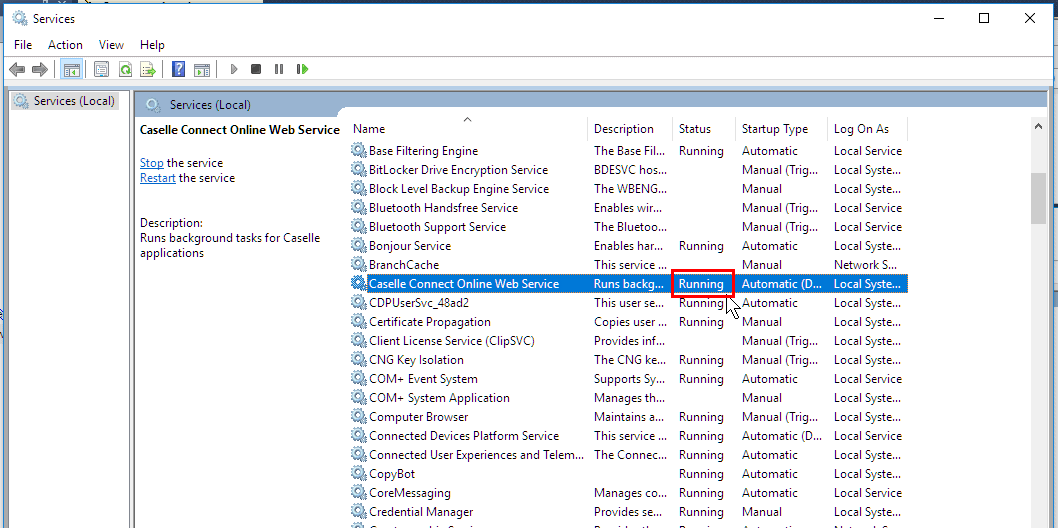Click the Refresh toolbar icon
This screenshot has height=528, width=1058.
pos(125,69)
